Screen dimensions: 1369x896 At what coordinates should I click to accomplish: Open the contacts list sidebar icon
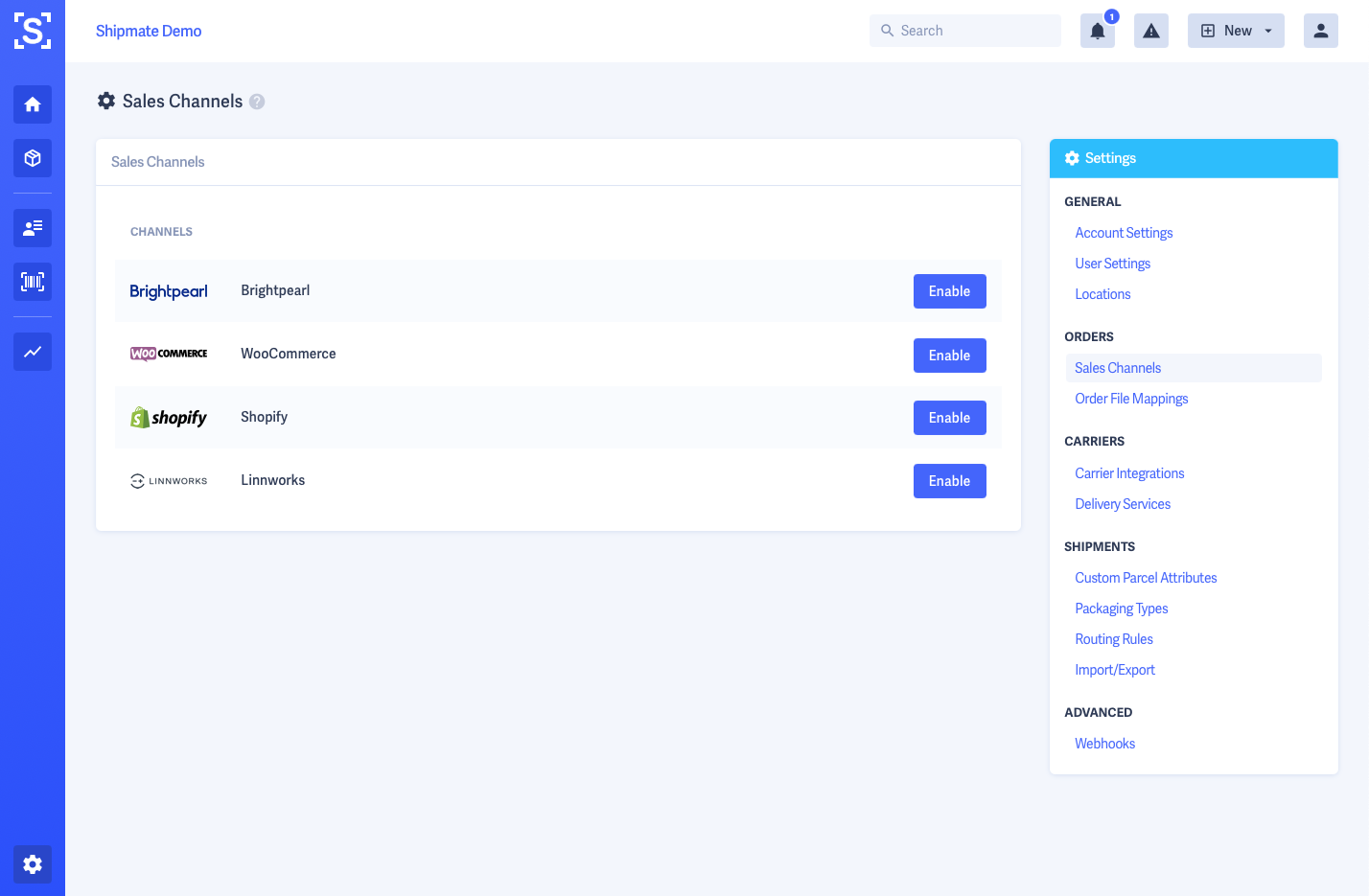click(33, 228)
